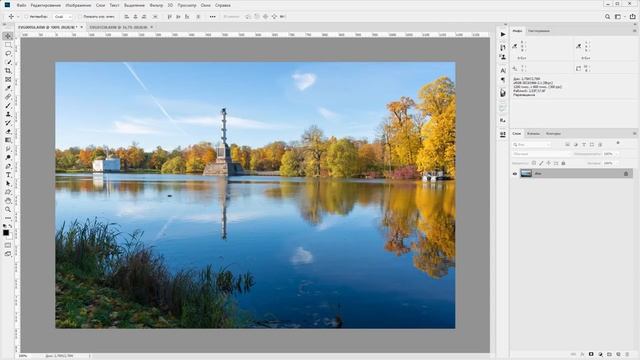Set the foreground color swatch

(6, 233)
